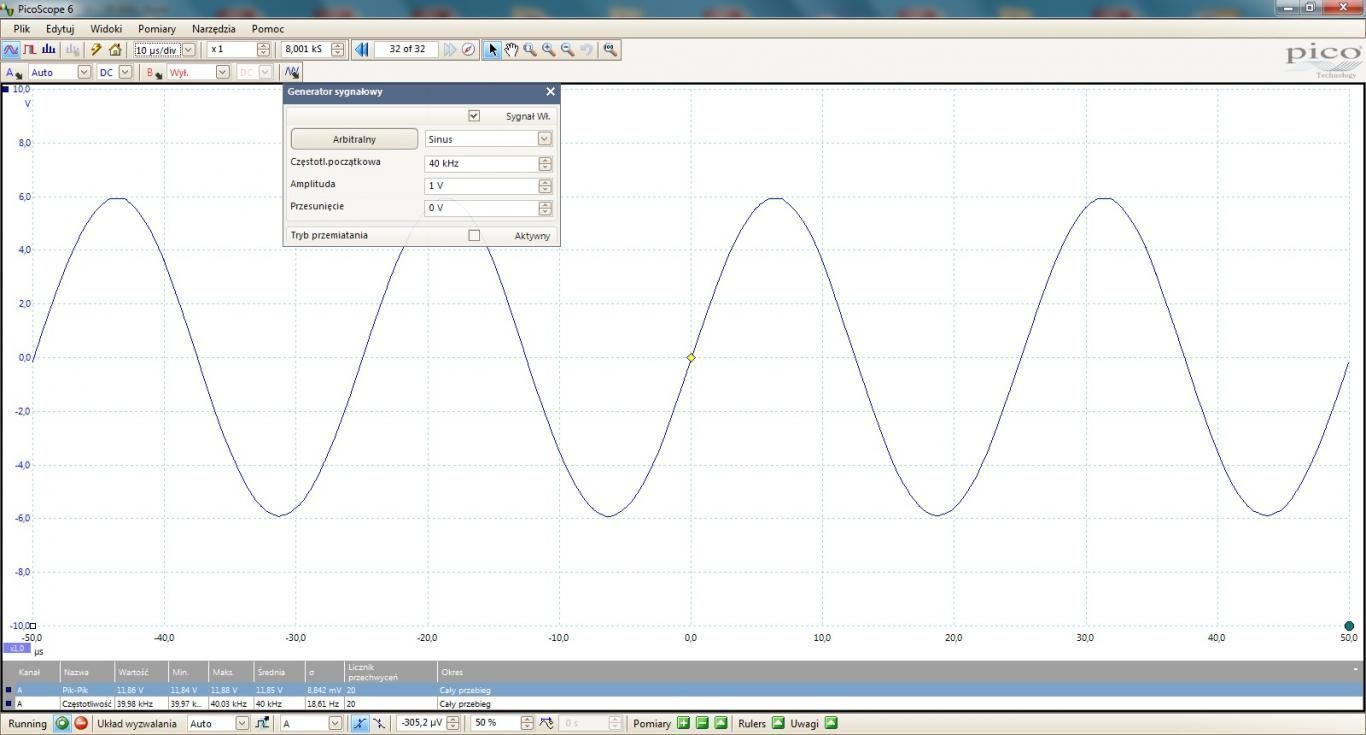The width and height of the screenshot is (1366, 735).
Task: Open channel A range Auto dropdown
Action: 84,72
